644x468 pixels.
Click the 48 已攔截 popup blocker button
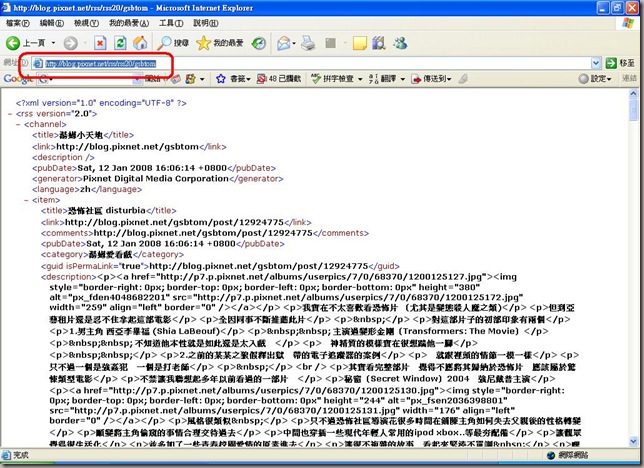279,78
